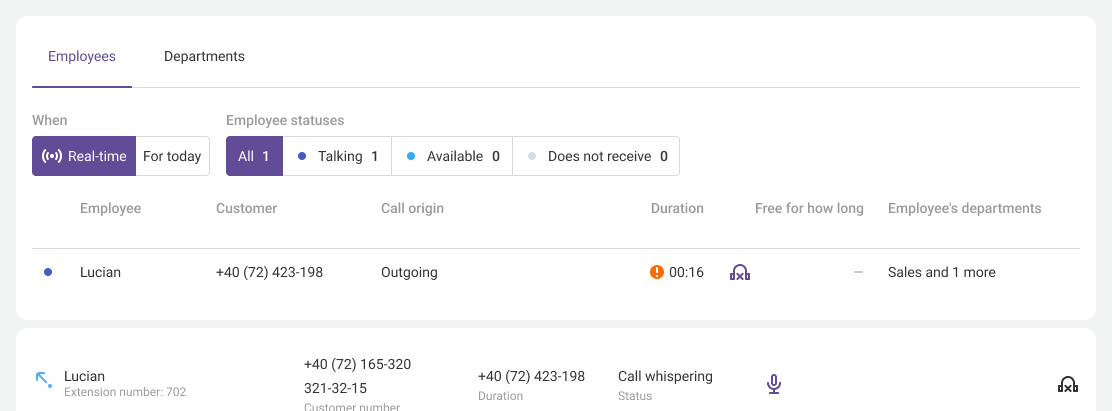Switch to the Employees tab
Screen dimensions: 1112x411
[x=82, y=56]
